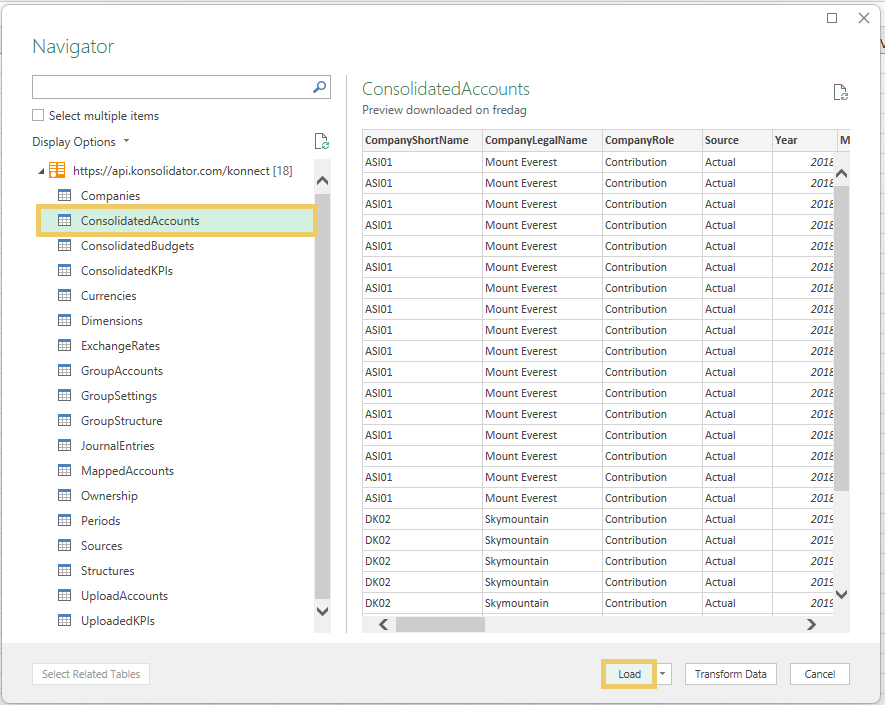Enable Select multiple items checkbox
885x705 pixels.
(38, 115)
